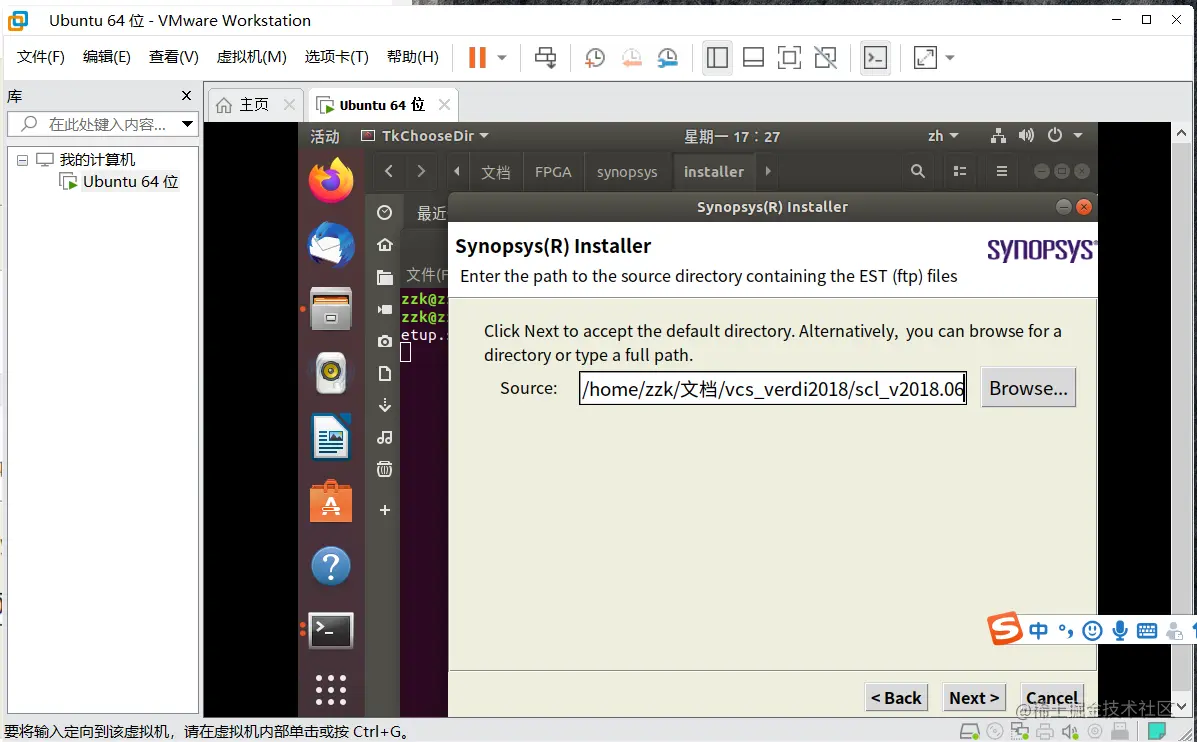Open Help from the Ubuntu dock
Image resolution: width=1197 pixels, height=742 pixels.
pos(331,566)
